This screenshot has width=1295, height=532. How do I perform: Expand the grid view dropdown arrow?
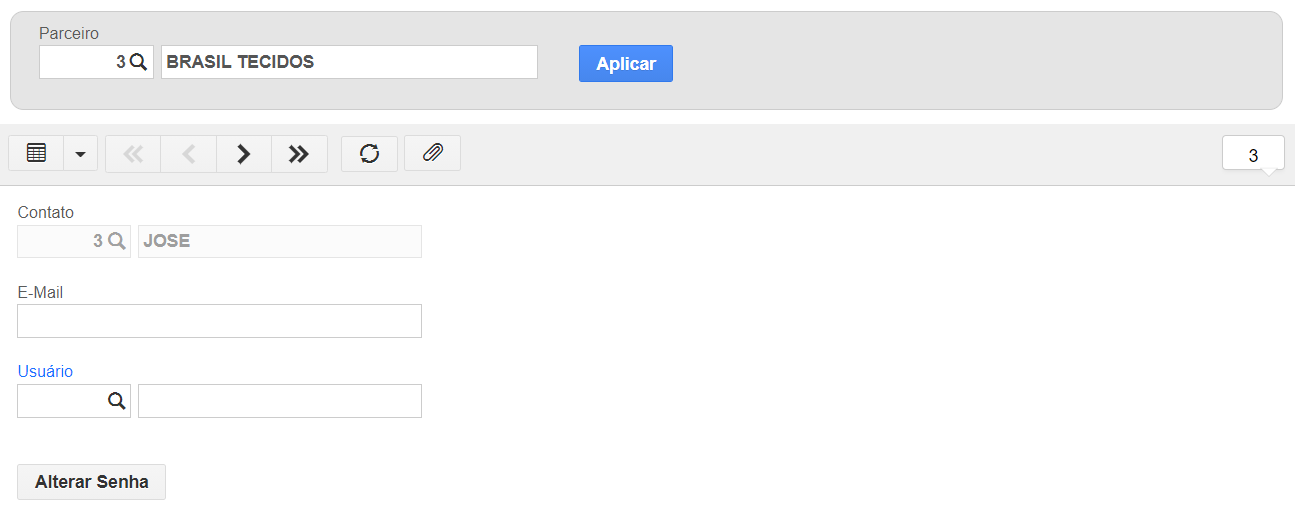click(80, 154)
